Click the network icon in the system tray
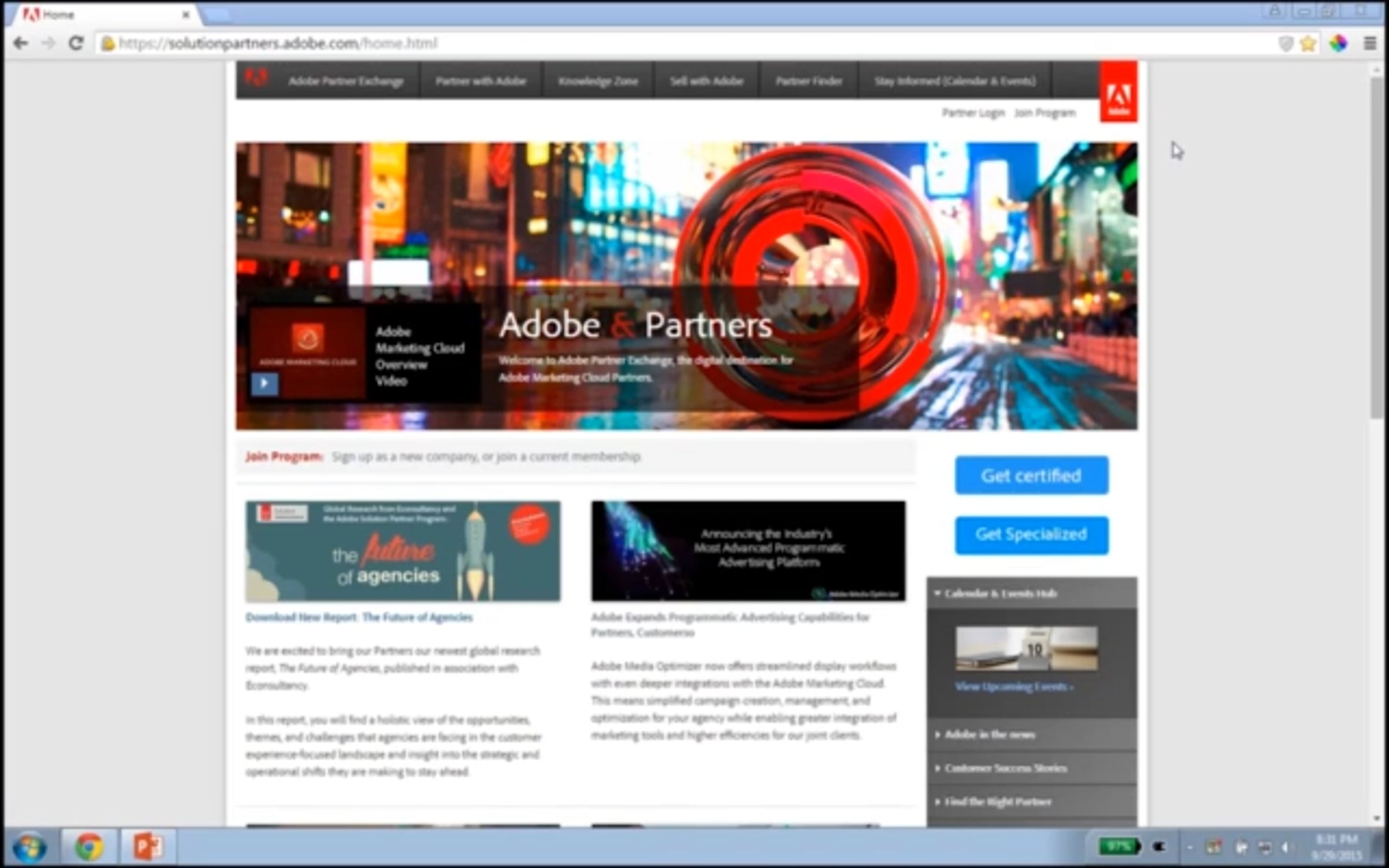1389x868 pixels. (x=1265, y=848)
